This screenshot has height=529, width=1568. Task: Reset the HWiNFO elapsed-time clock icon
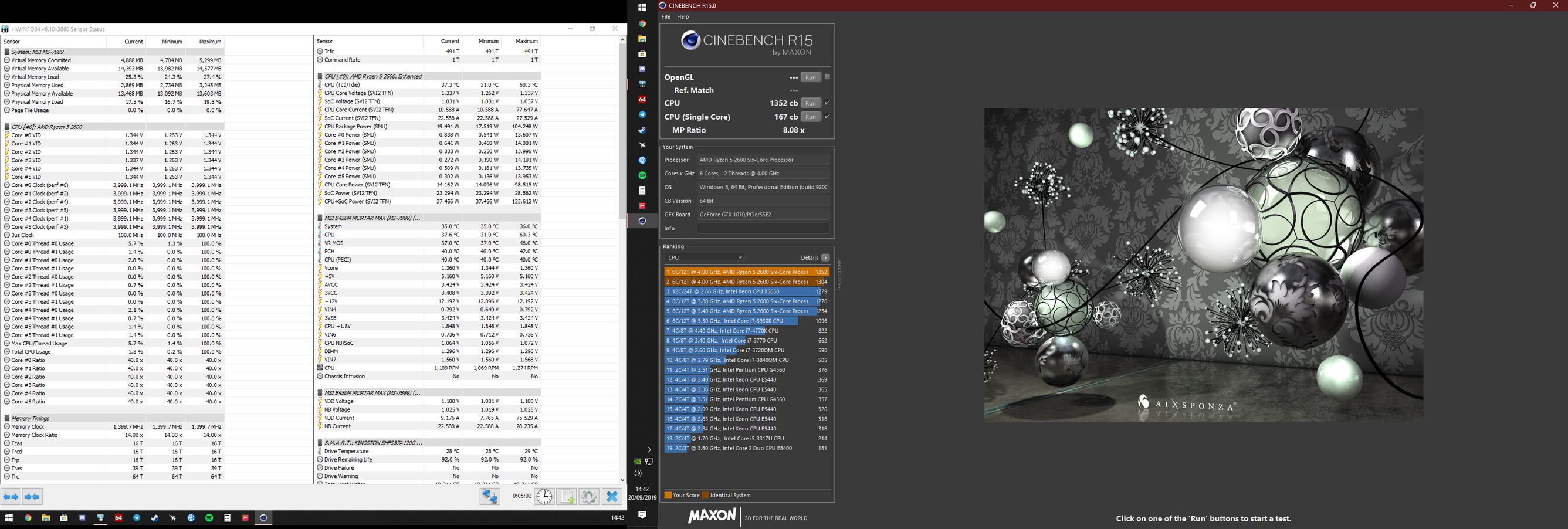[544, 497]
